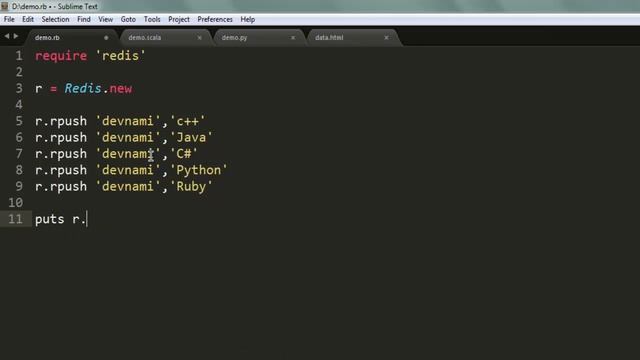640x360 pixels.
Task: Click the 'C#' string on line 7
Action: (184, 154)
